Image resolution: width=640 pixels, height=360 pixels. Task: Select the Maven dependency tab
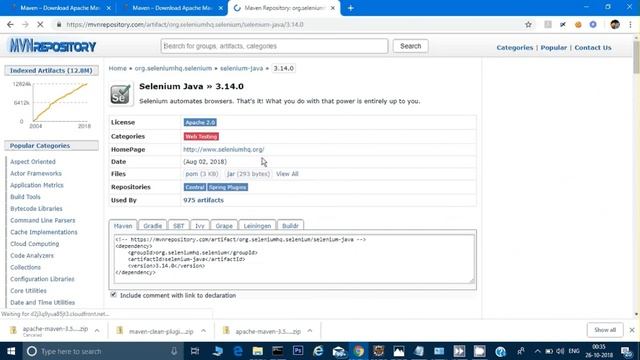tap(123, 225)
